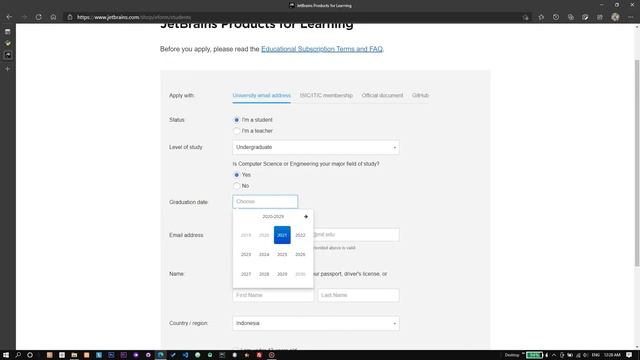Open the Visual Studio Code taskbar icon
The width and height of the screenshot is (640, 360).
pos(185,355)
